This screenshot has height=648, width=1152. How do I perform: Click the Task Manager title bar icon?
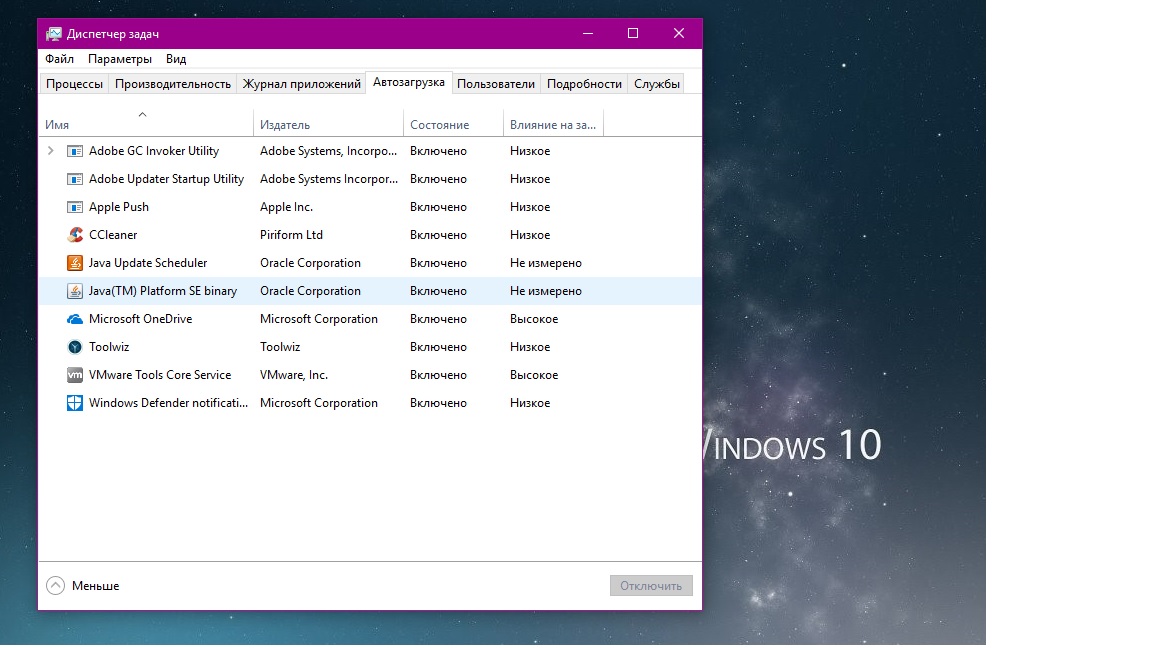point(54,33)
